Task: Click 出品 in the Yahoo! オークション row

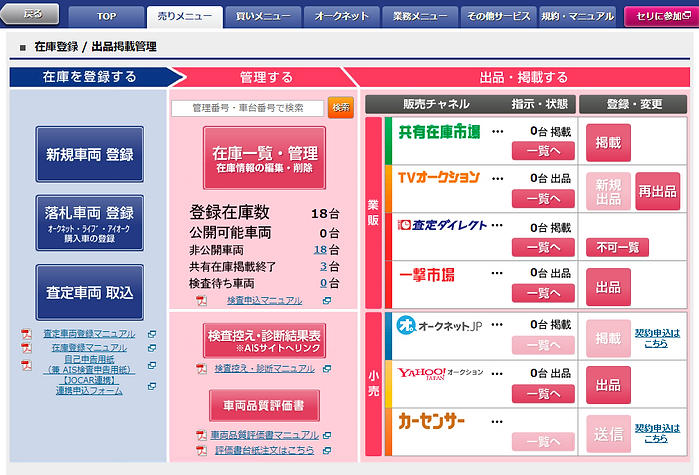Action: [x=608, y=385]
